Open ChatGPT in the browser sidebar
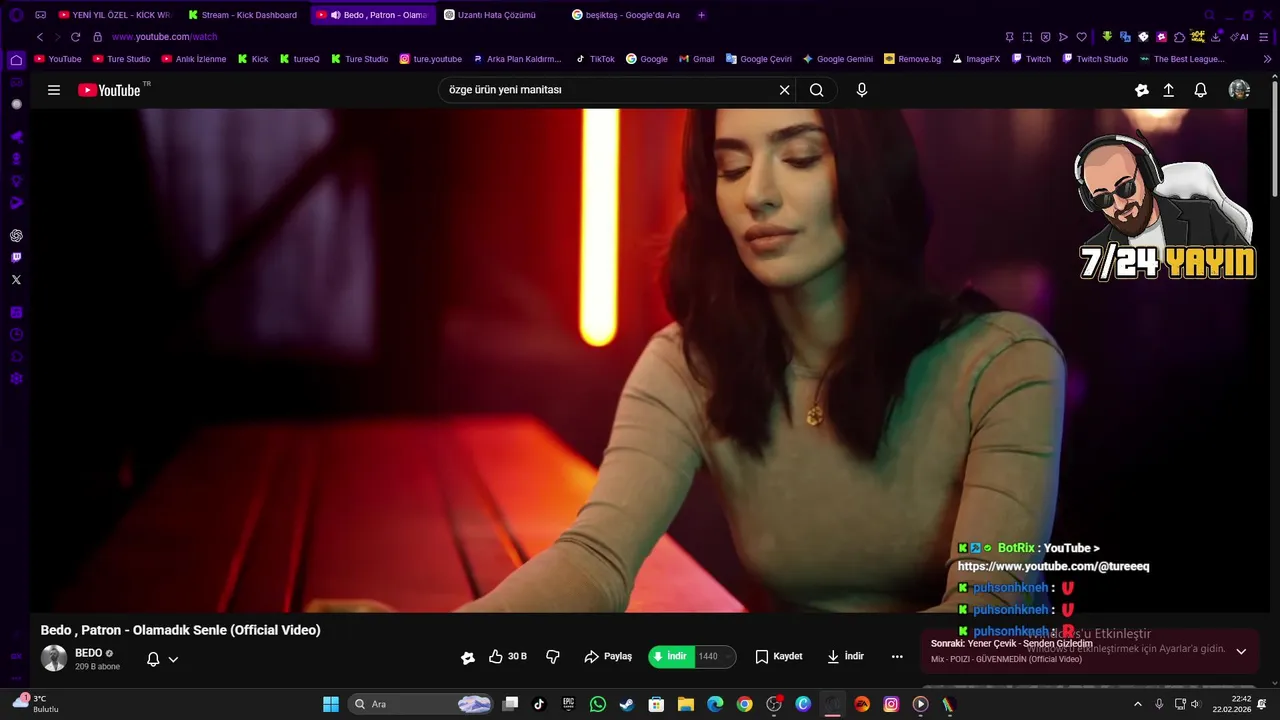The height and width of the screenshot is (720, 1280). [x=16, y=236]
